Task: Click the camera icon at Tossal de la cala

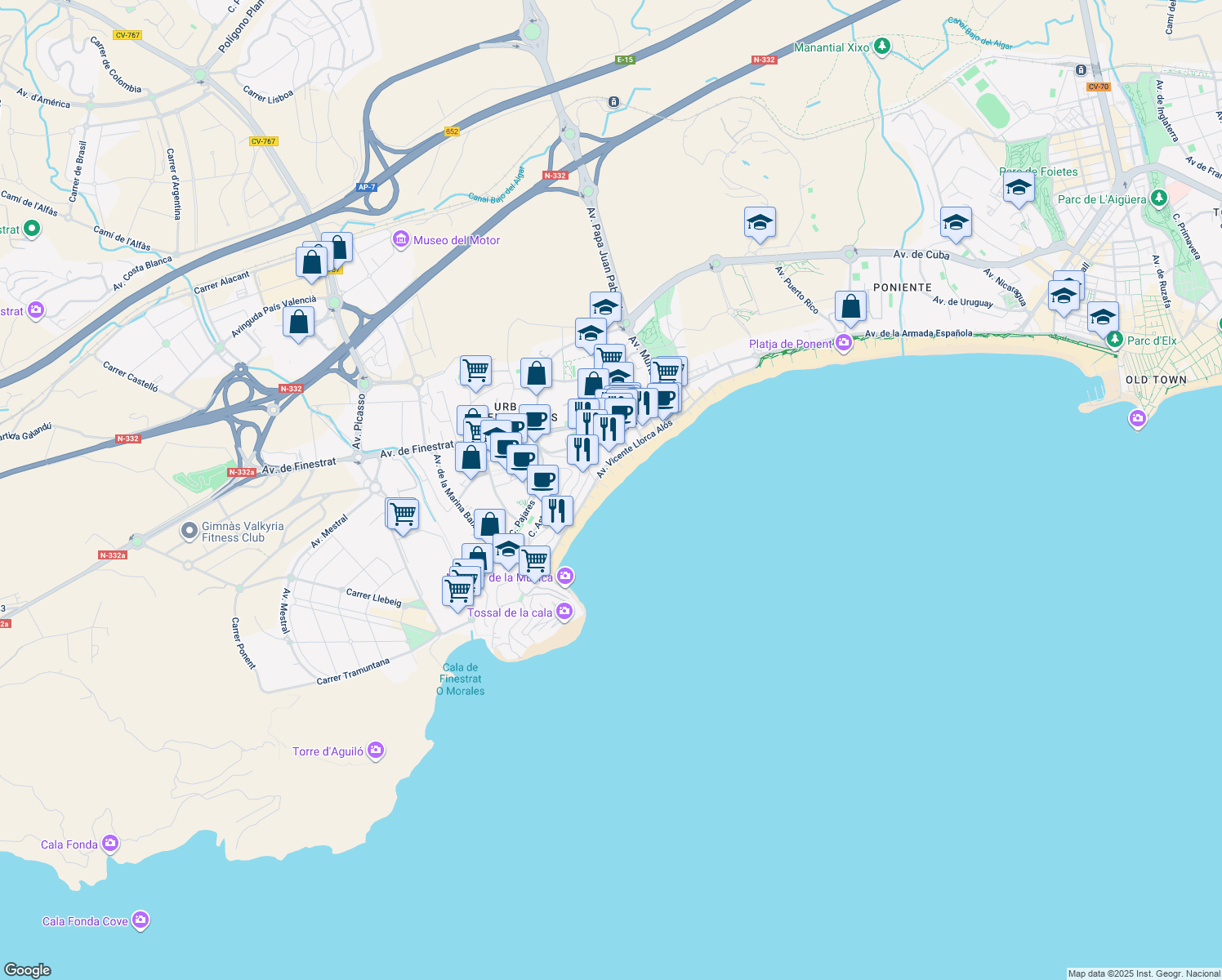Action: (x=563, y=610)
